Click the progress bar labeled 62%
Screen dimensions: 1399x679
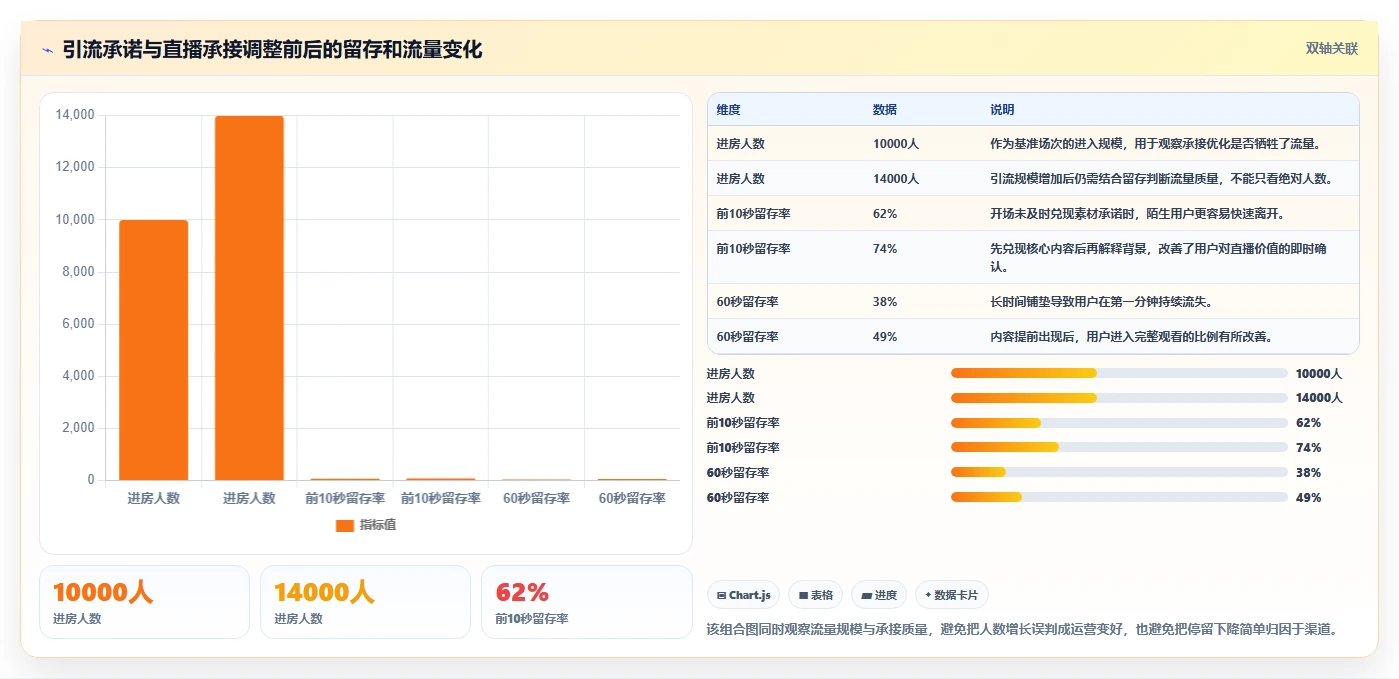coord(1119,423)
